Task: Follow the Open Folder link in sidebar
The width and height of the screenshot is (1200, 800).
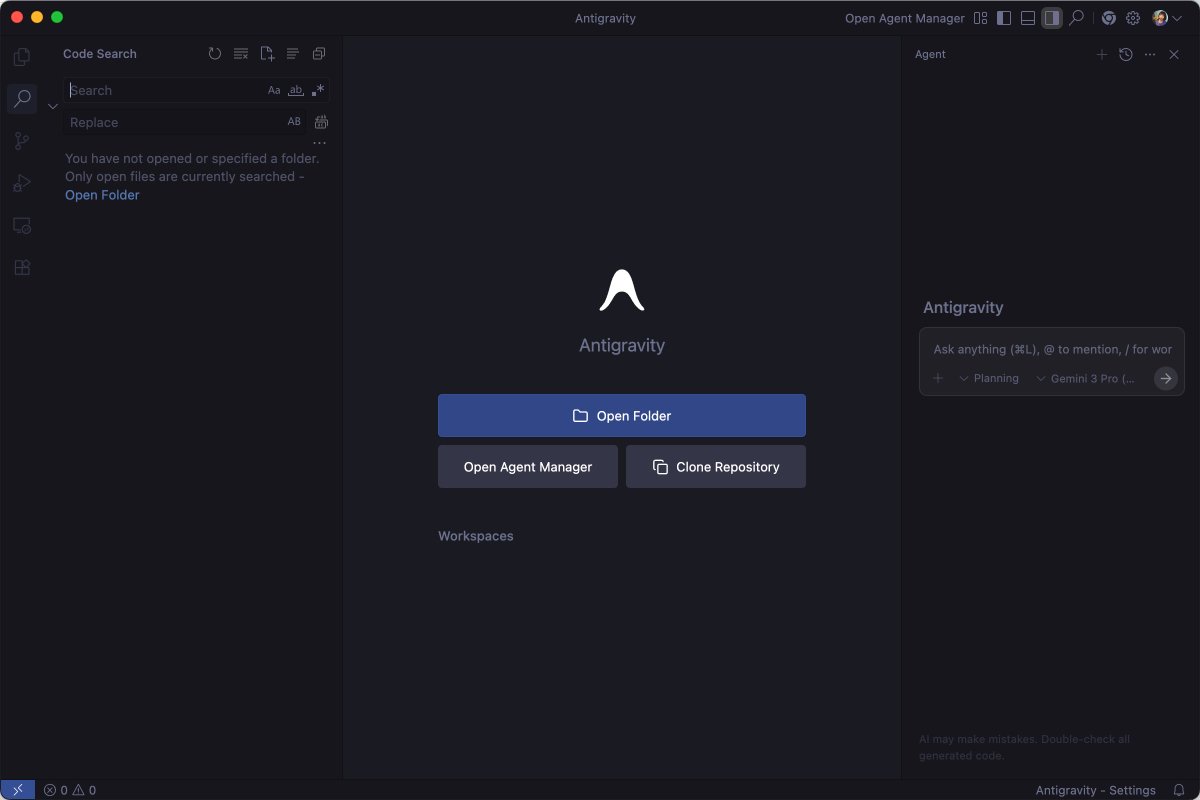Action: coord(102,195)
